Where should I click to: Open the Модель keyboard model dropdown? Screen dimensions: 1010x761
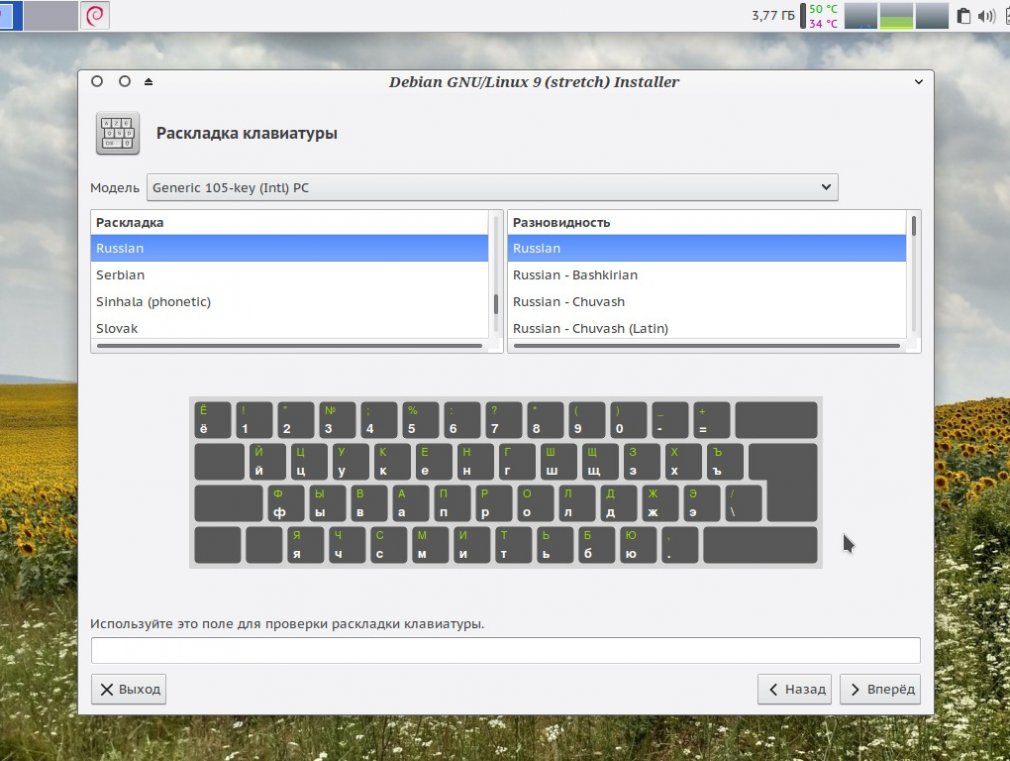[x=492, y=188]
